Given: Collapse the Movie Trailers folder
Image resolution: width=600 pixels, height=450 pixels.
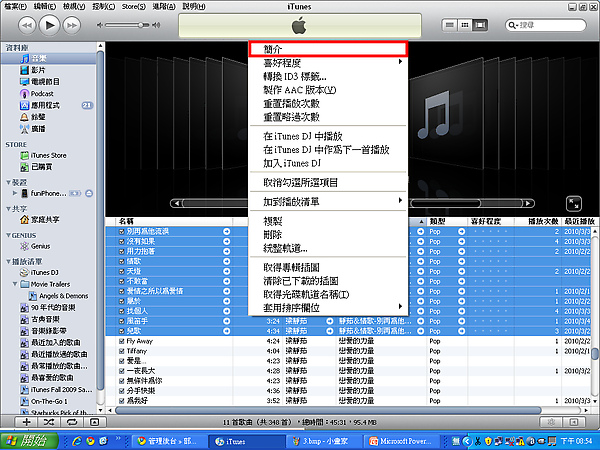Looking at the screenshot, I should pyautogui.click(x=15, y=284).
